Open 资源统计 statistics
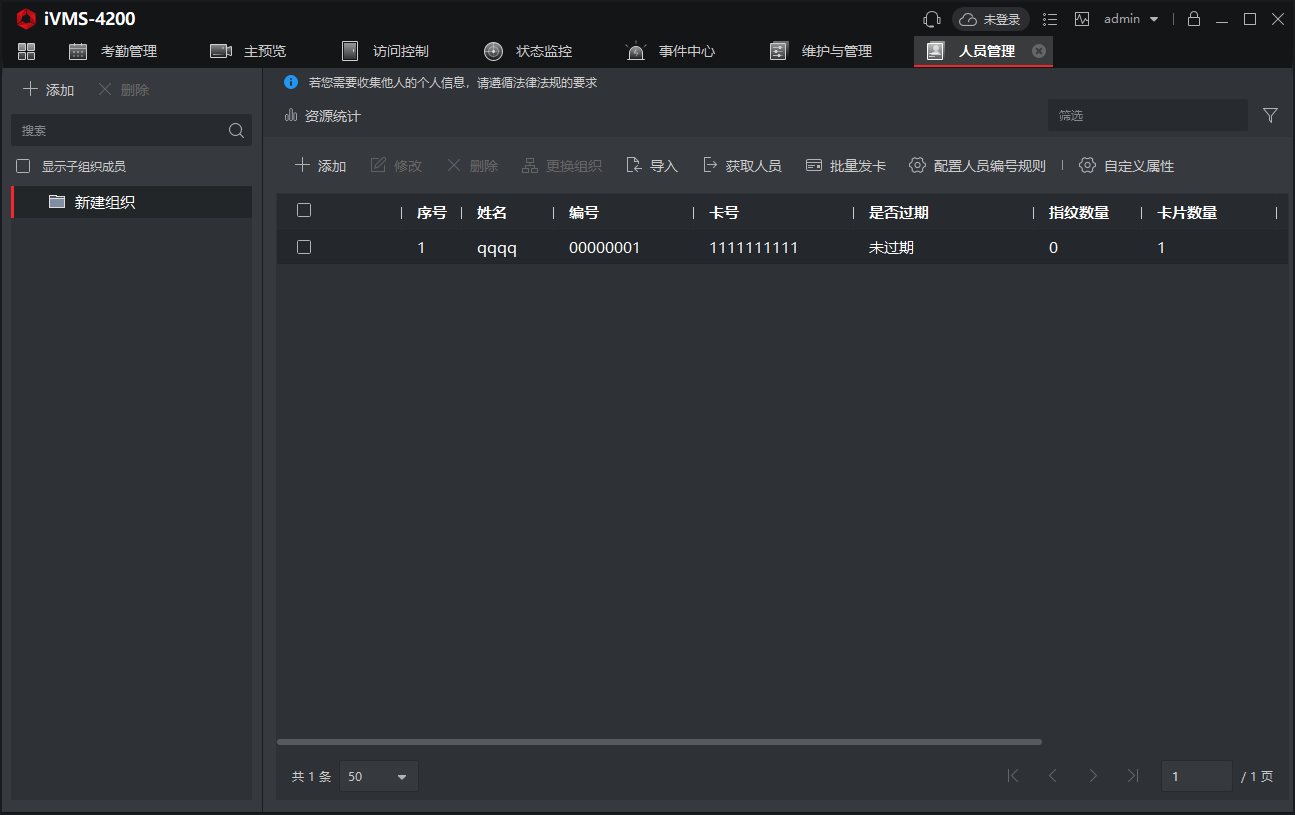 (x=322, y=116)
